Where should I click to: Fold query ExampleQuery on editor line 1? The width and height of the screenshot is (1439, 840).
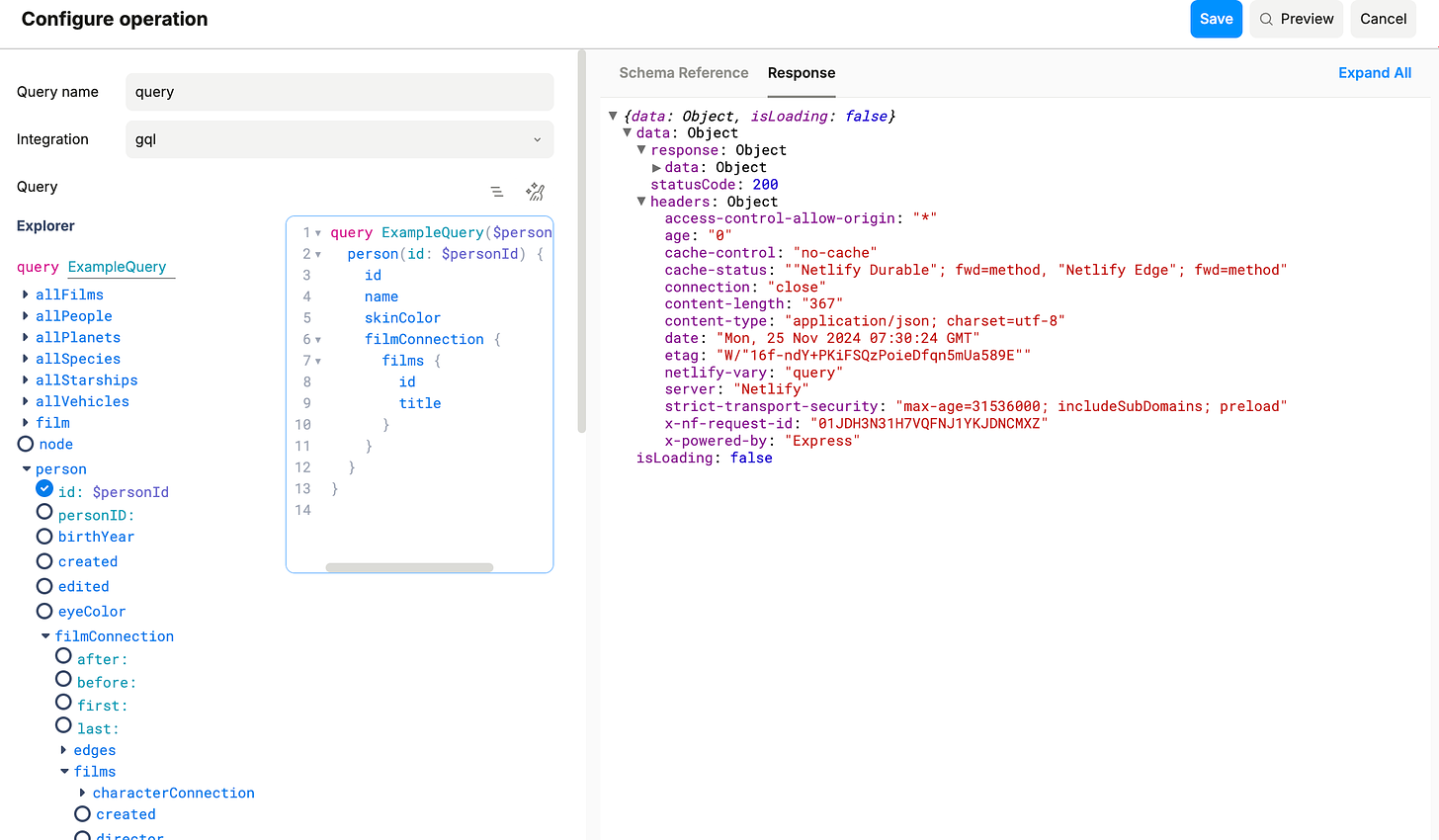(x=318, y=233)
